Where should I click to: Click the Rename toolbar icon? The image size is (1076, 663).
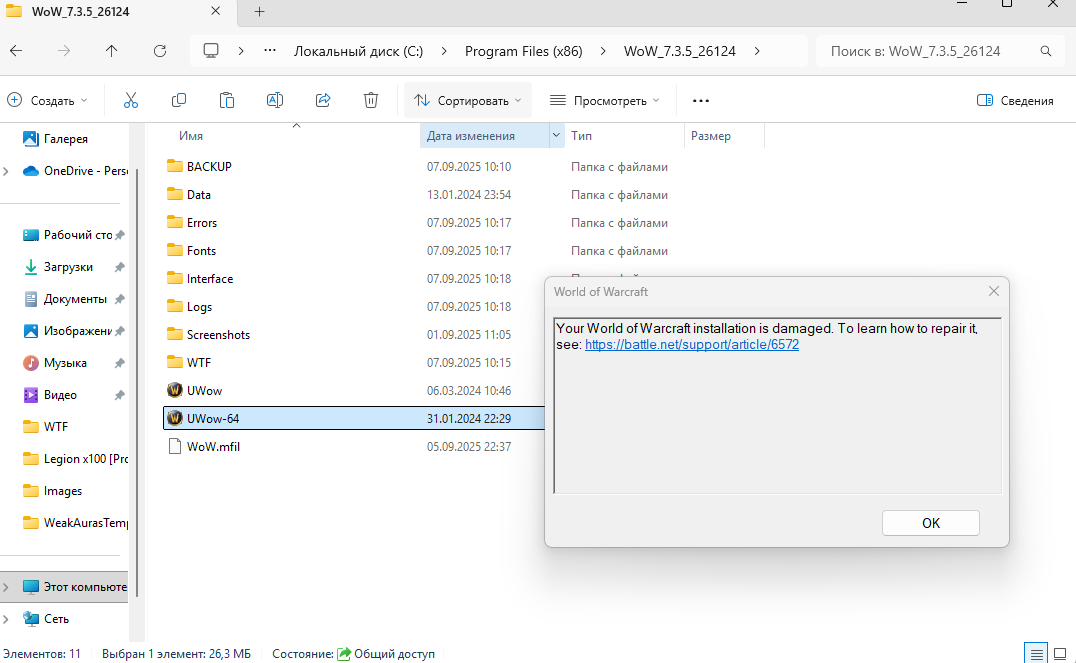[x=274, y=101]
